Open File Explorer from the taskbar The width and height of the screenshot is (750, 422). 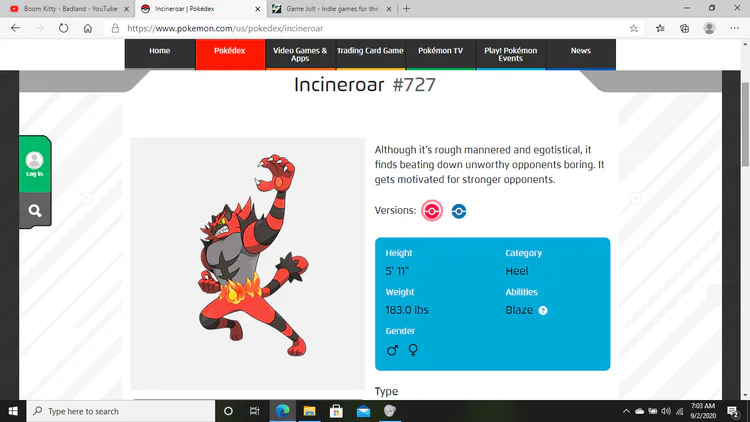pos(309,411)
